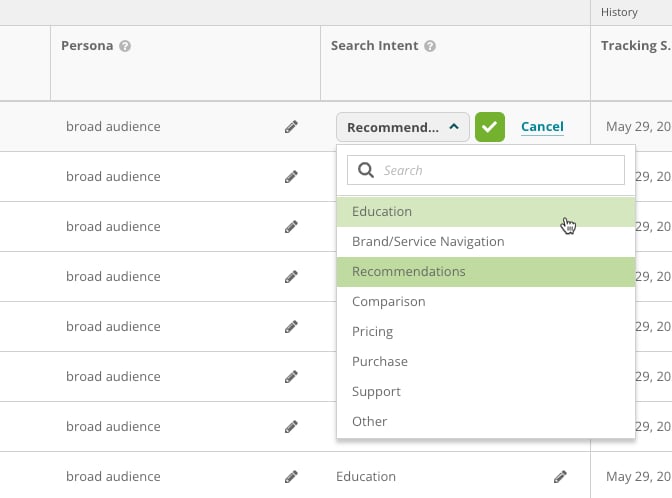Edit persona pencil in the Education intent row
This screenshot has height=498, width=672.
pos(291,477)
